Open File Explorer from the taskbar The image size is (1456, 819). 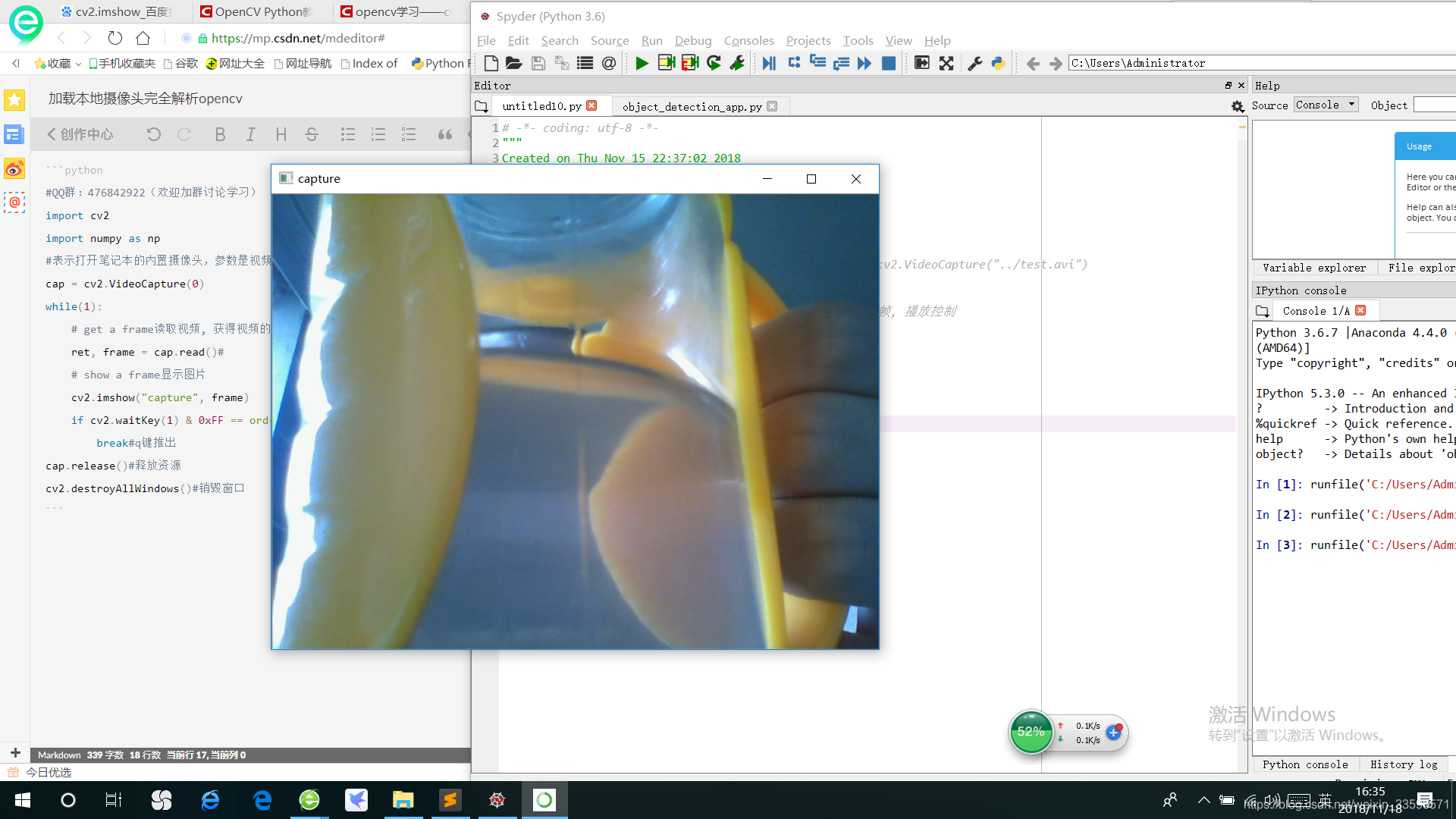coord(403,800)
